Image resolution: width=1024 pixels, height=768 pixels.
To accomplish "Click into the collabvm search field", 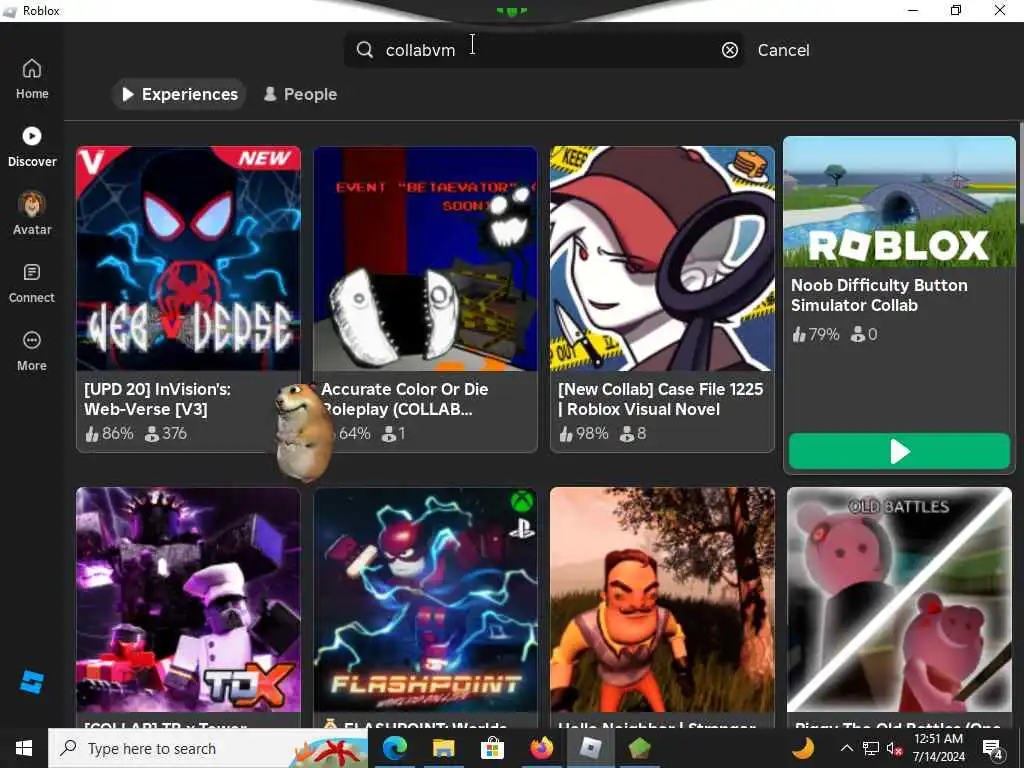I will point(543,50).
